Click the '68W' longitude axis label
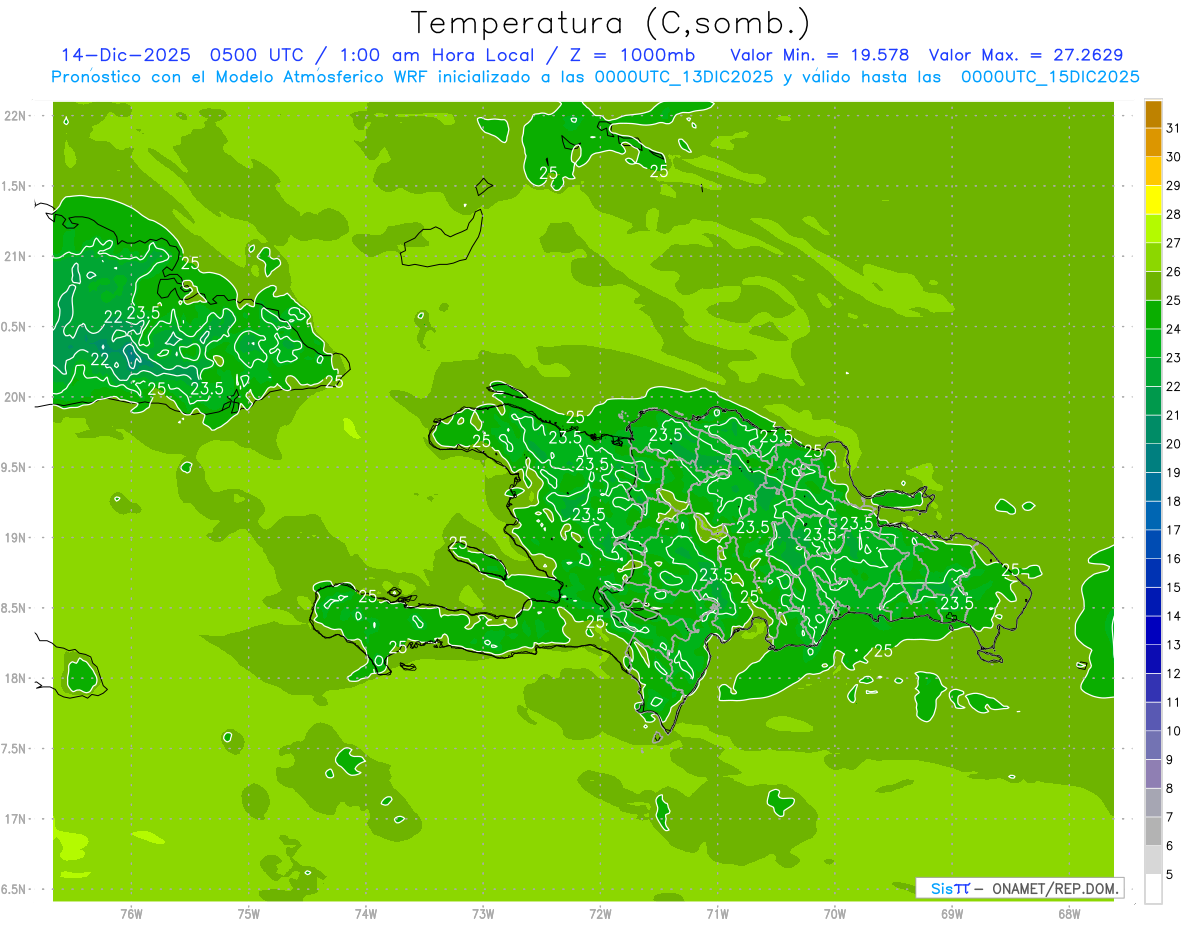The width and height of the screenshot is (1200, 927). click(x=1069, y=914)
